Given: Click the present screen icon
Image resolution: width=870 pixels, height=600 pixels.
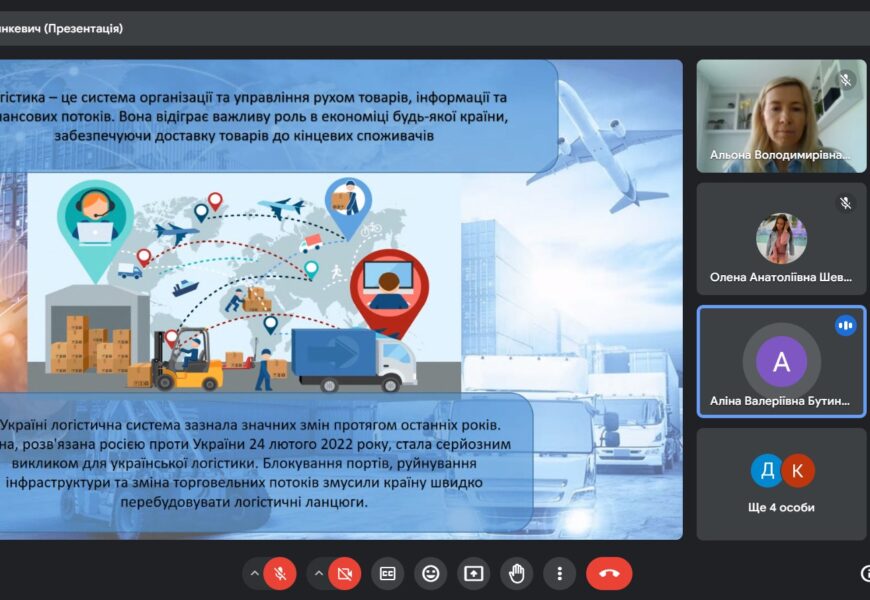Looking at the screenshot, I should click(x=474, y=573).
